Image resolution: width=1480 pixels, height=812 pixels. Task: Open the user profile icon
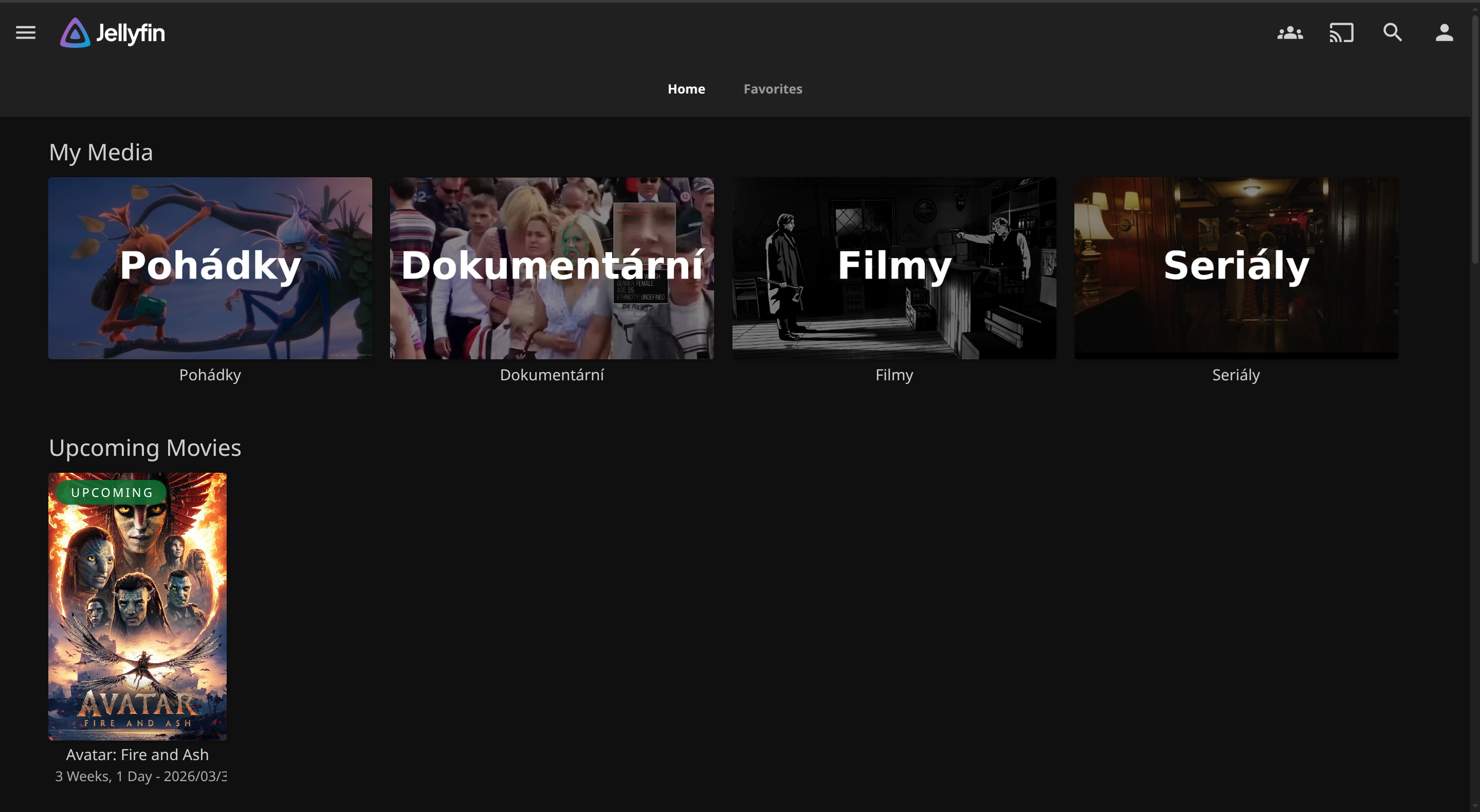coord(1444,33)
